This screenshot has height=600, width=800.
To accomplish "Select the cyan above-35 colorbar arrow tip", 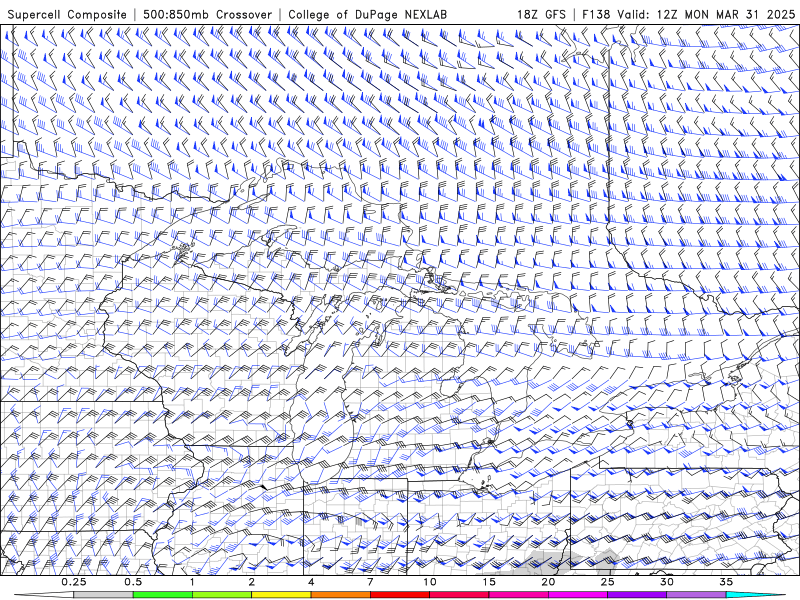I will click(755, 595).
